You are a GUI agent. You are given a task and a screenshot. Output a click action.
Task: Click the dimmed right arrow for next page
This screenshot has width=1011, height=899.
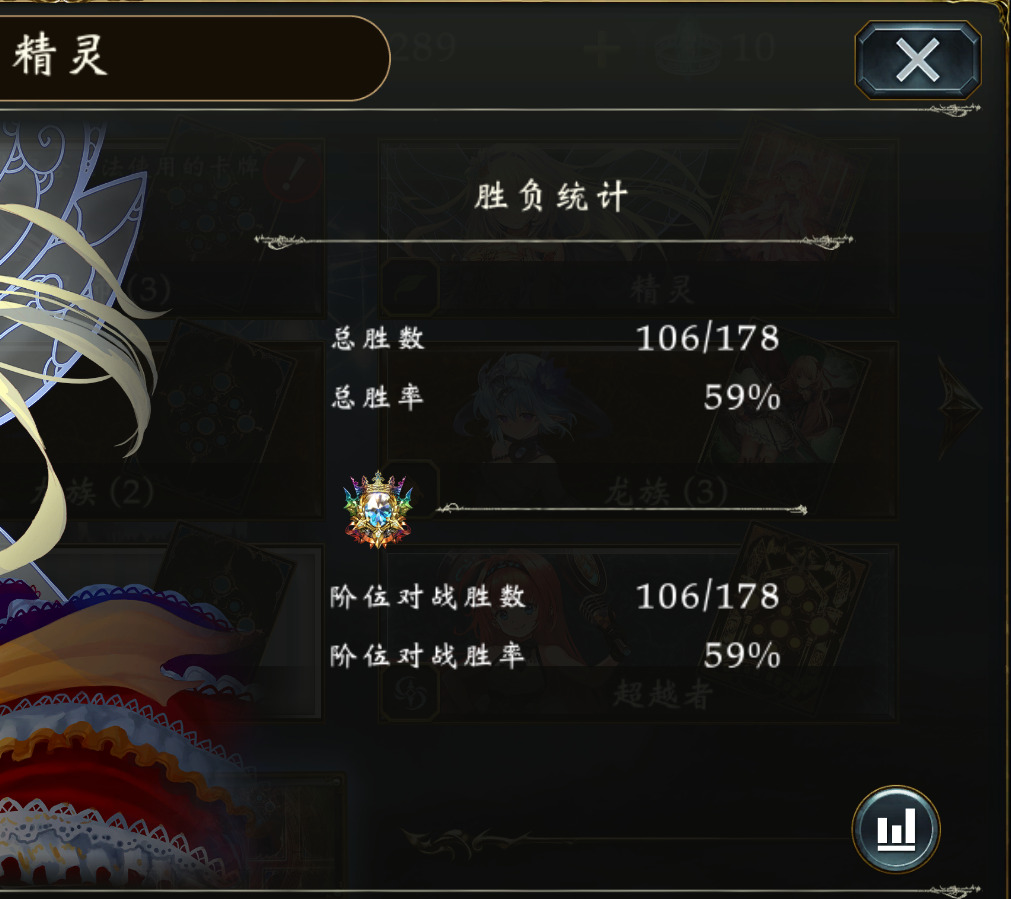pos(959,407)
